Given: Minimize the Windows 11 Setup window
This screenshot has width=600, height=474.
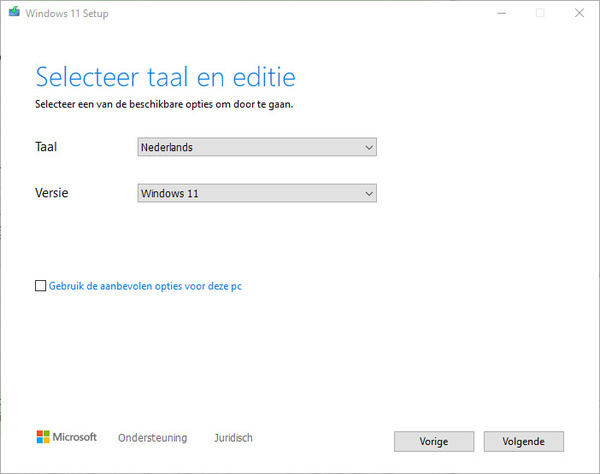Looking at the screenshot, I should (502, 13).
